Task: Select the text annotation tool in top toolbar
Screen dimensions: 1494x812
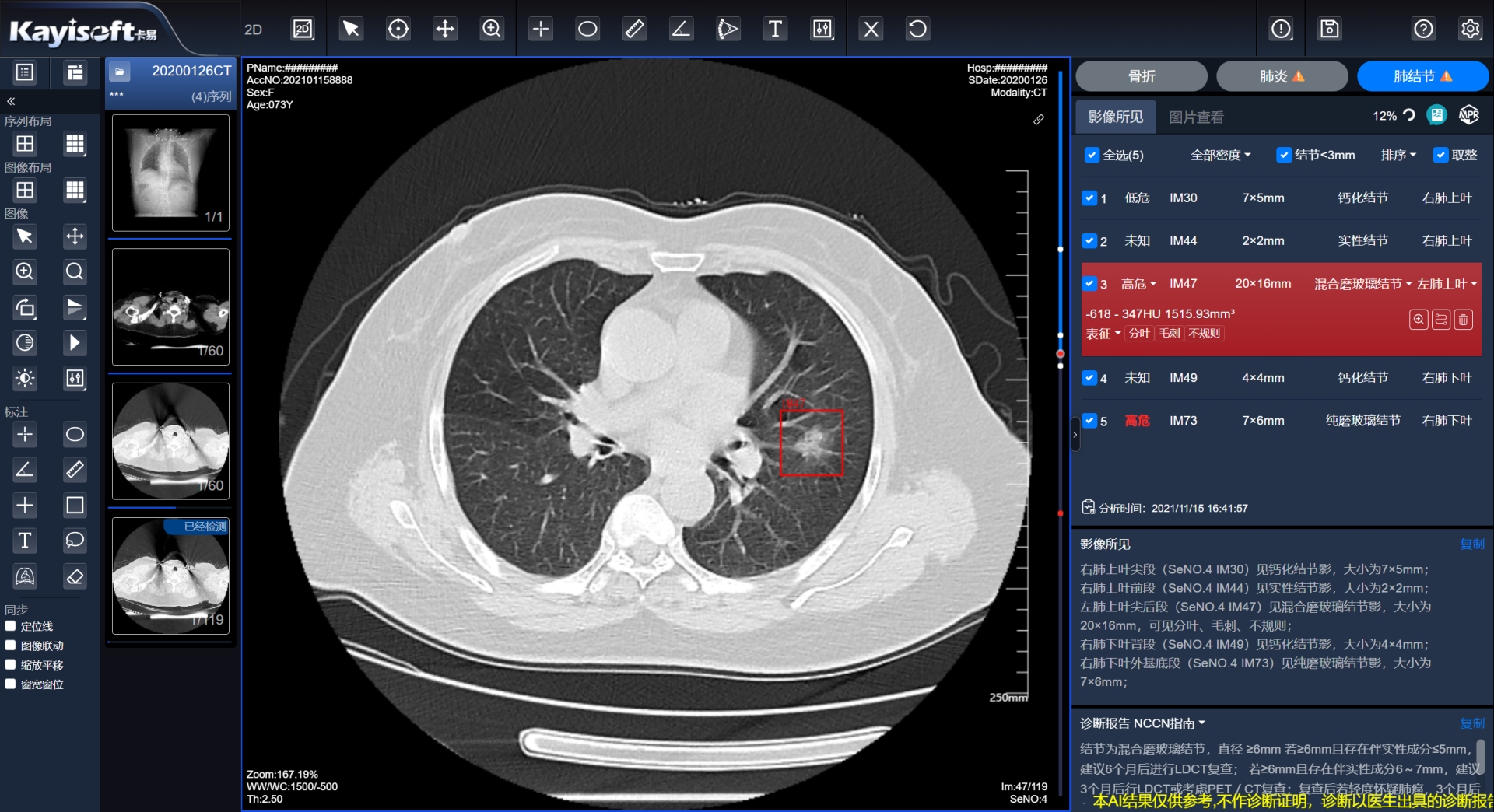Action: click(x=775, y=30)
